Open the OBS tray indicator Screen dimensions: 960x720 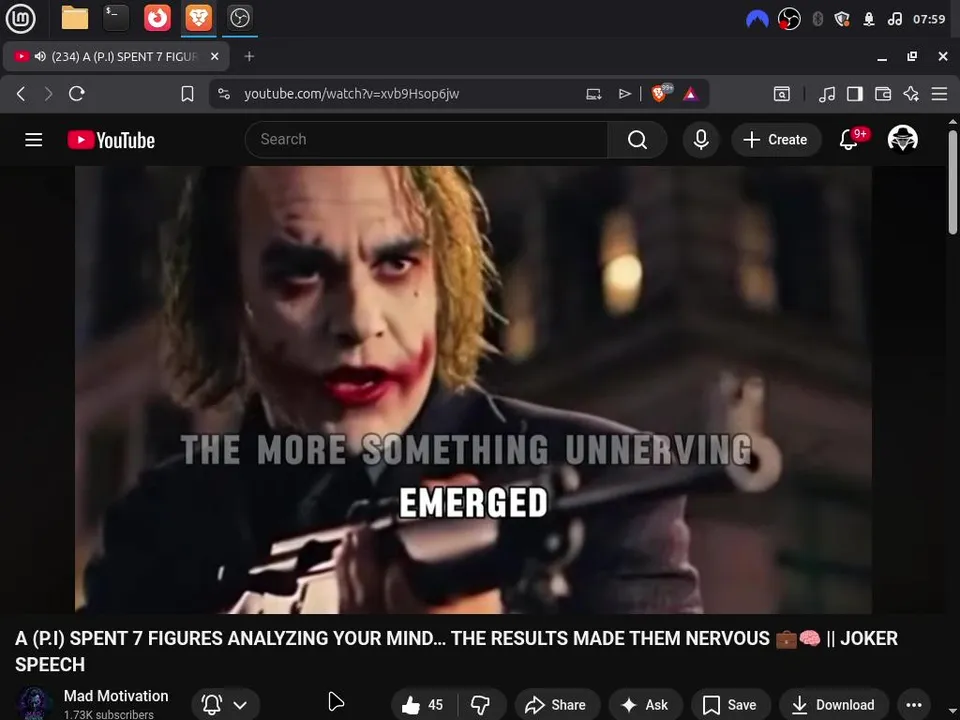coord(789,19)
